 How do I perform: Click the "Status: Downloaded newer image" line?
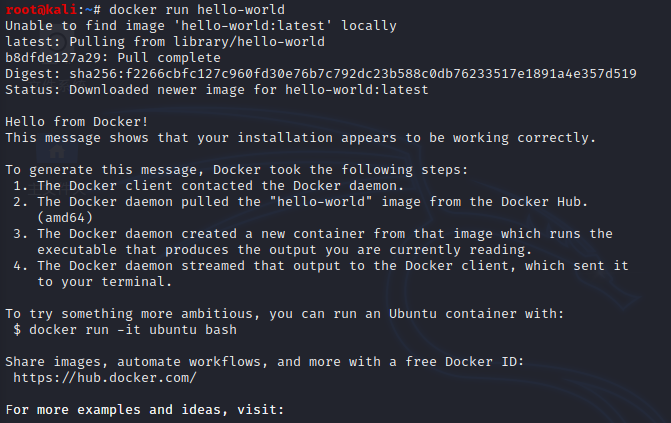pos(216,90)
